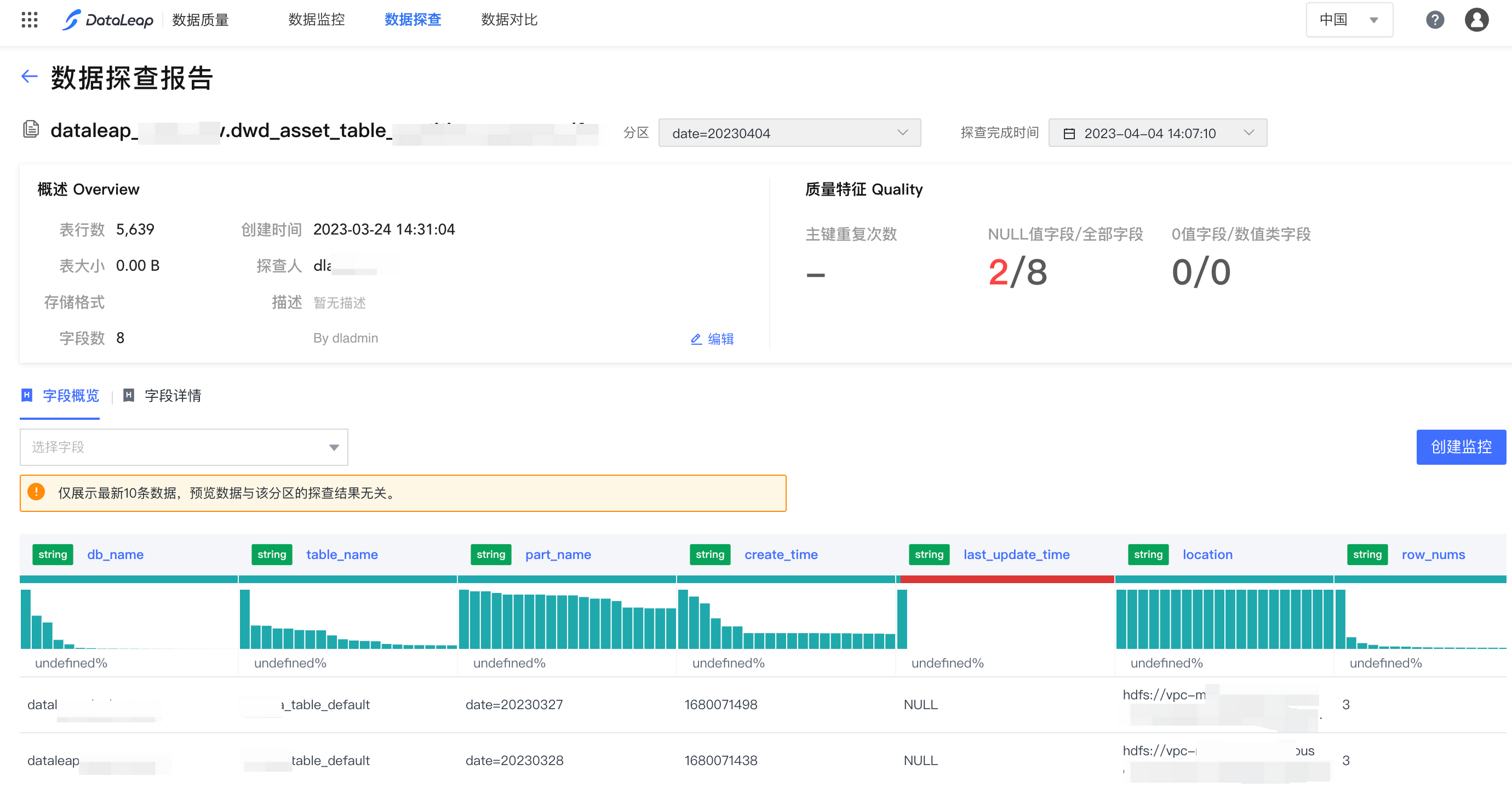
Task: Open the 数据对比 menu
Action: (x=509, y=20)
